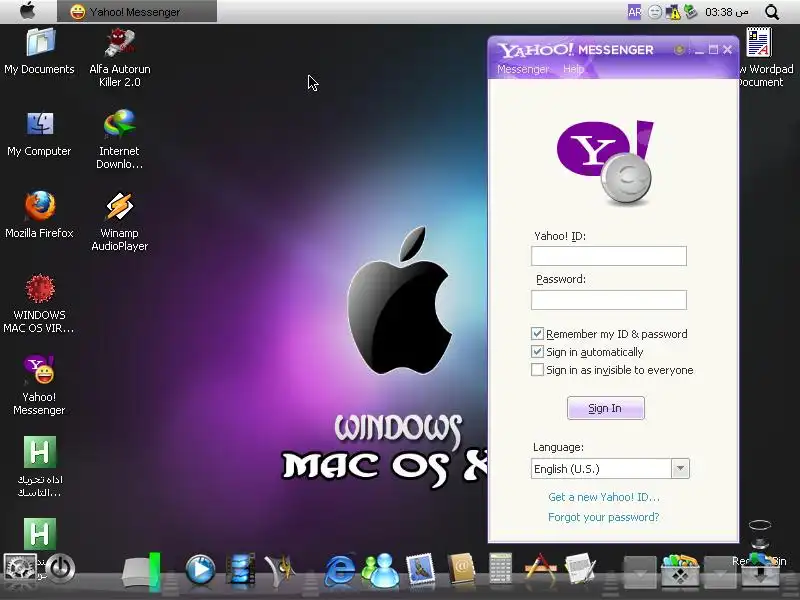Close the Yahoo Messenger window
The width and height of the screenshot is (800, 600).
[x=728, y=49]
